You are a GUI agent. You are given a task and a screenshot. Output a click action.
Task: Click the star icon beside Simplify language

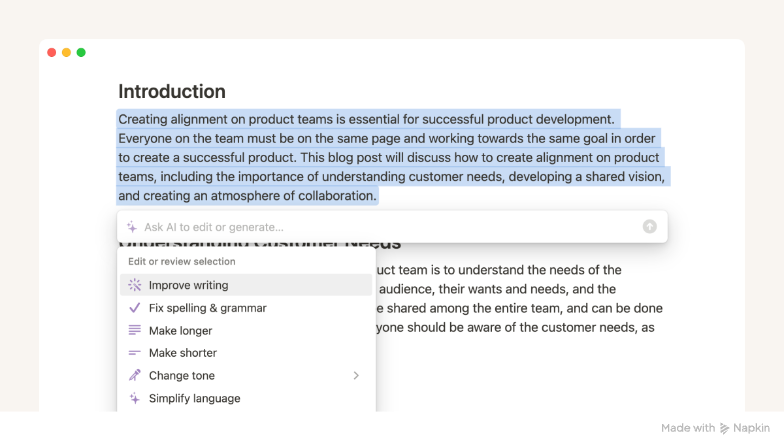pos(135,398)
